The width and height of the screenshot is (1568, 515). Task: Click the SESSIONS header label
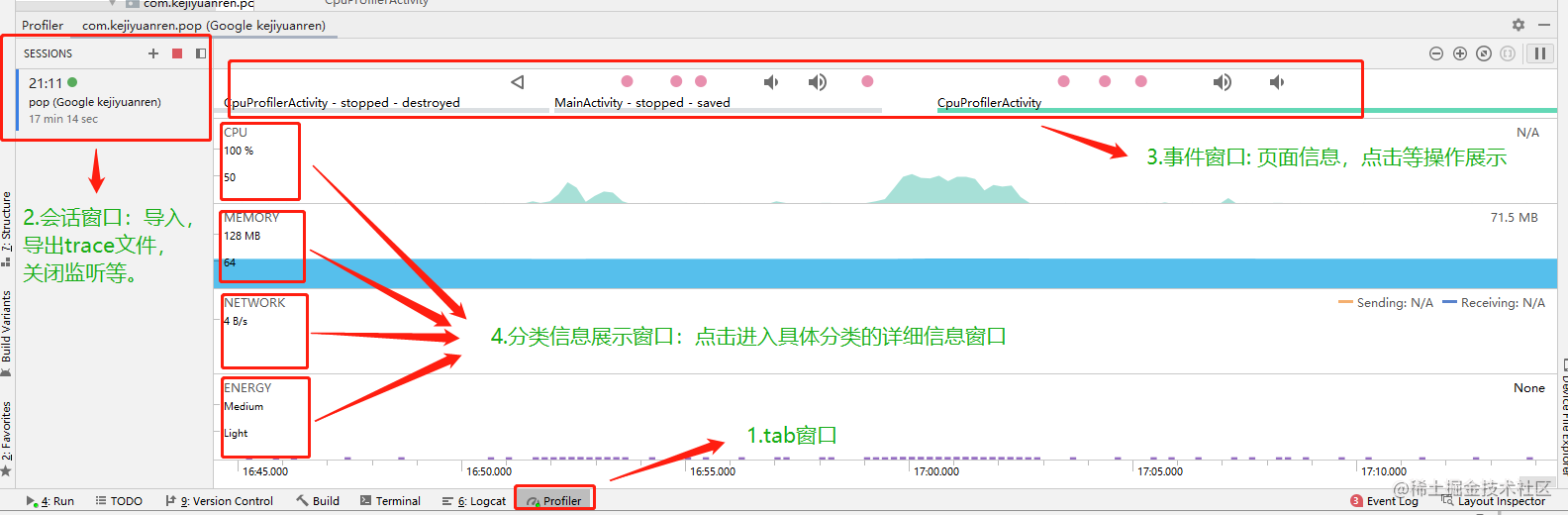coord(48,53)
